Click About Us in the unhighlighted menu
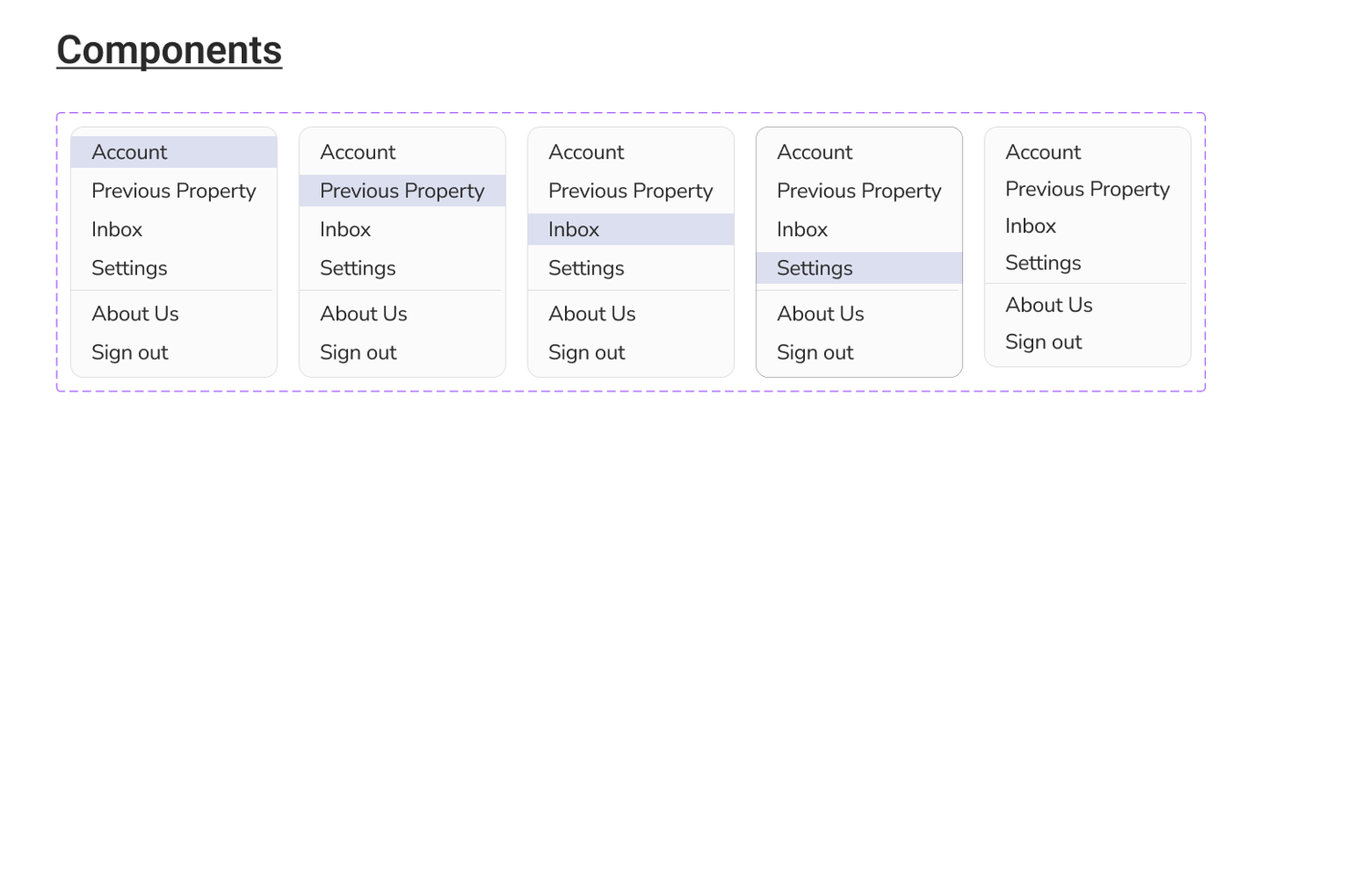 pyautogui.click(x=1049, y=305)
